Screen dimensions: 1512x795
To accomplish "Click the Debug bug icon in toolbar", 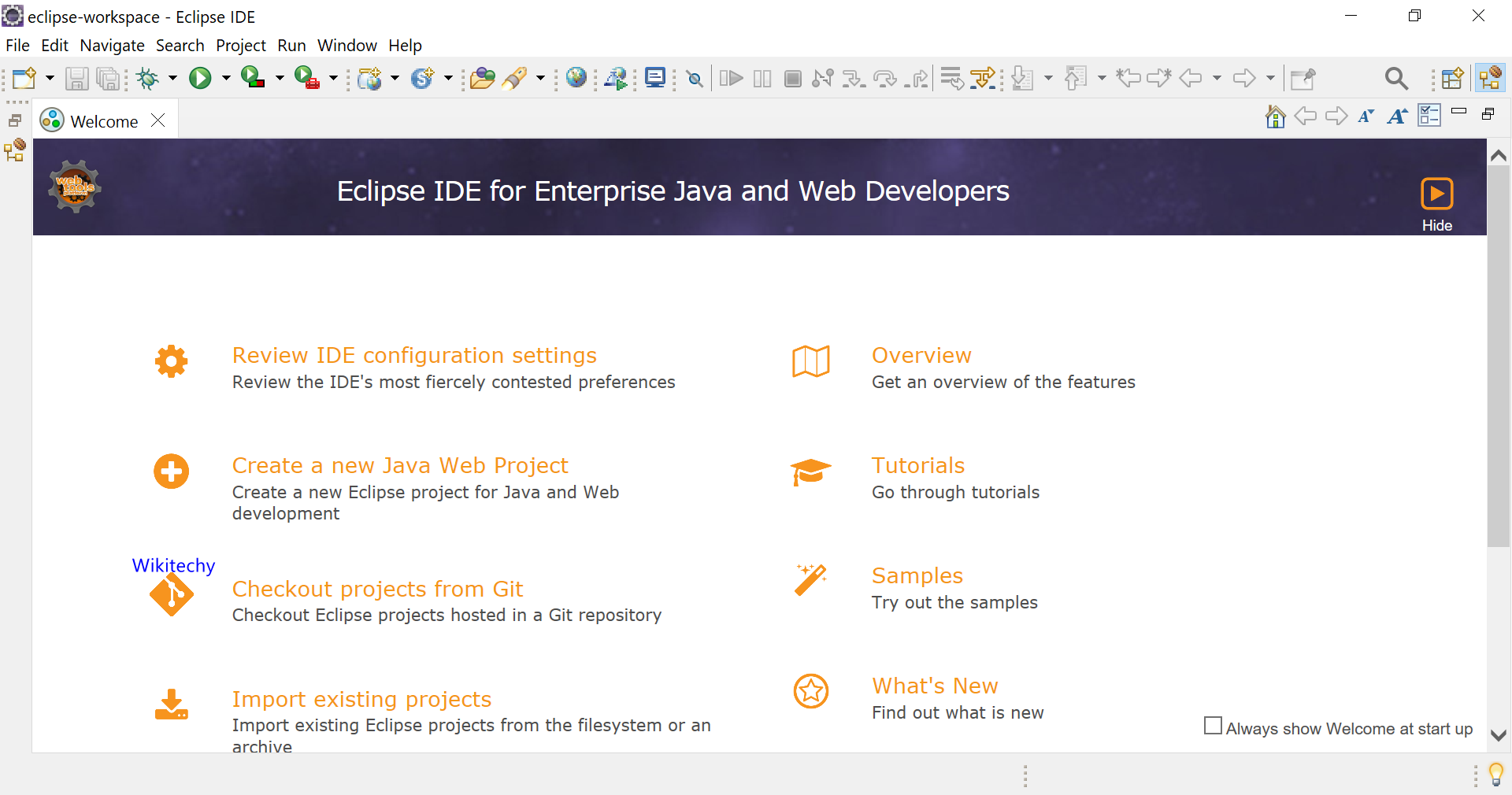I will pos(147,78).
